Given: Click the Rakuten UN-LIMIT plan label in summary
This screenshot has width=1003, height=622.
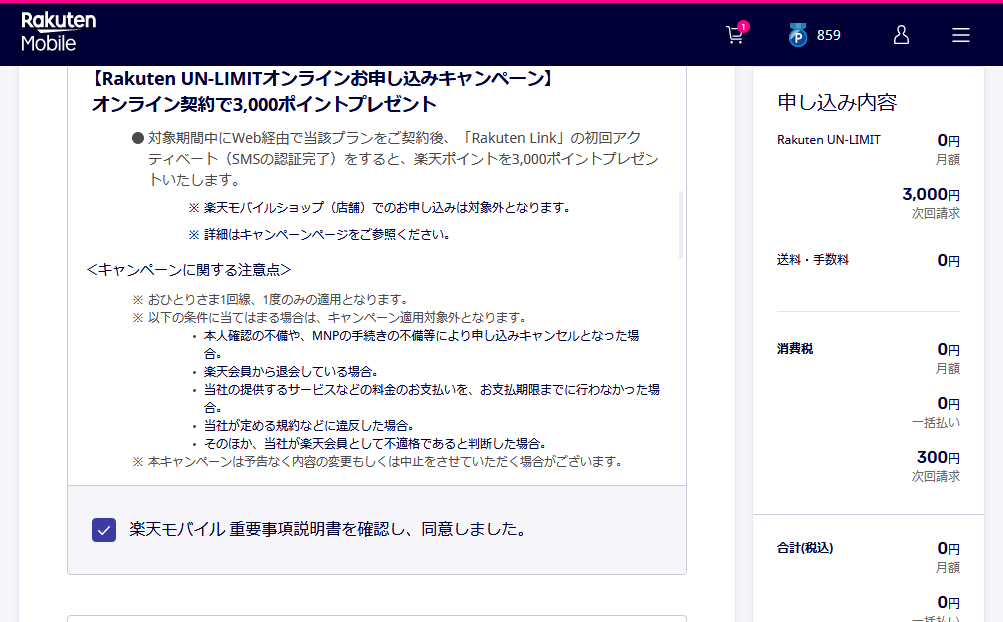Looking at the screenshot, I should [x=828, y=140].
